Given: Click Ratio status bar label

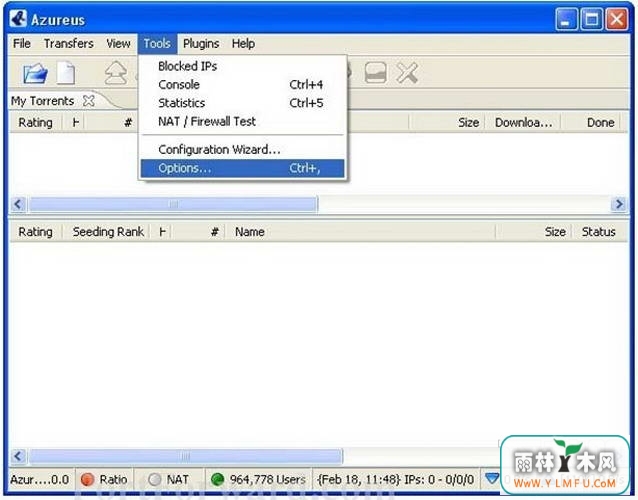Looking at the screenshot, I should pyautogui.click(x=113, y=480).
